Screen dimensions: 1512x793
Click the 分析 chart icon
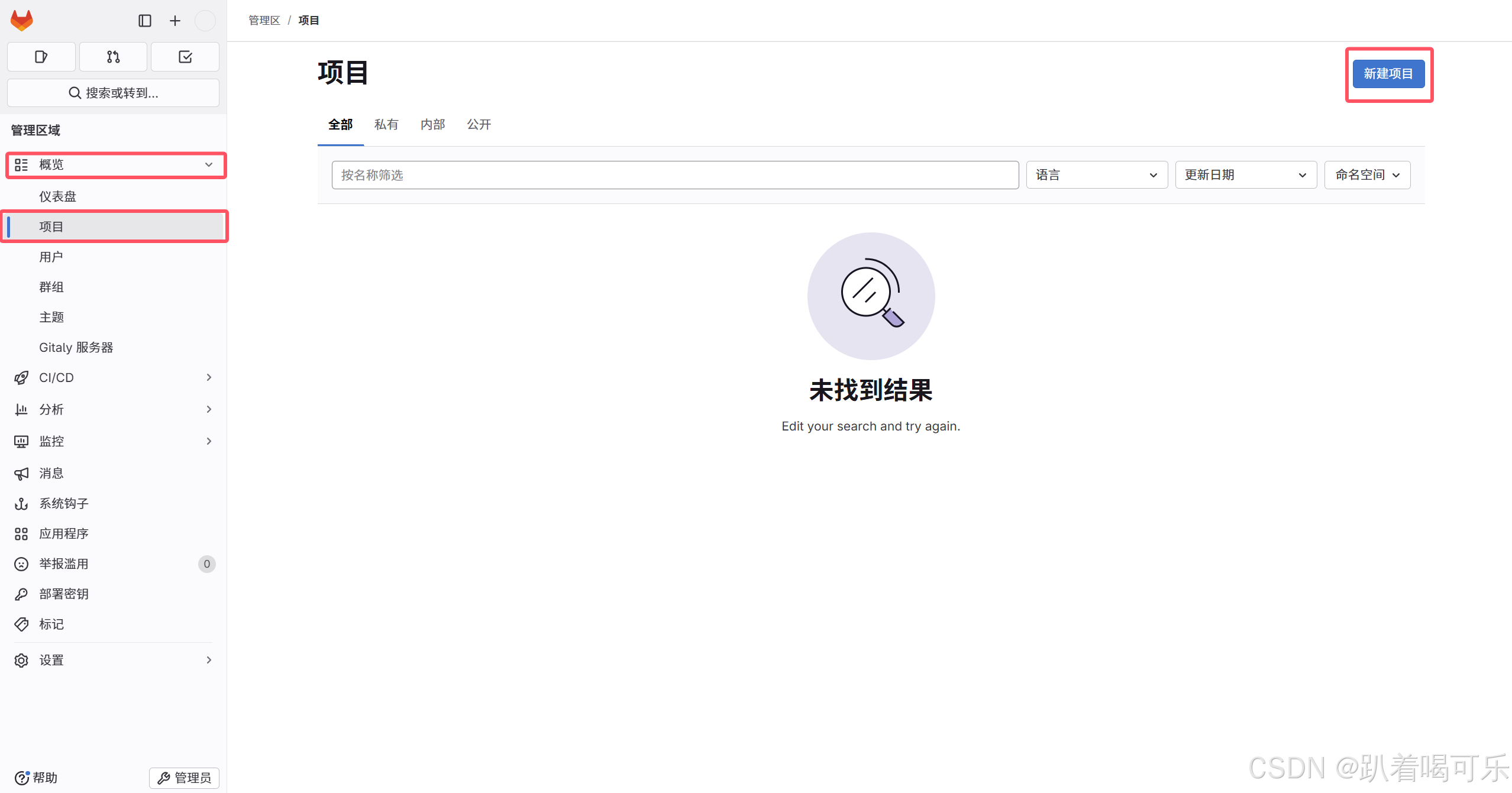(x=21, y=409)
